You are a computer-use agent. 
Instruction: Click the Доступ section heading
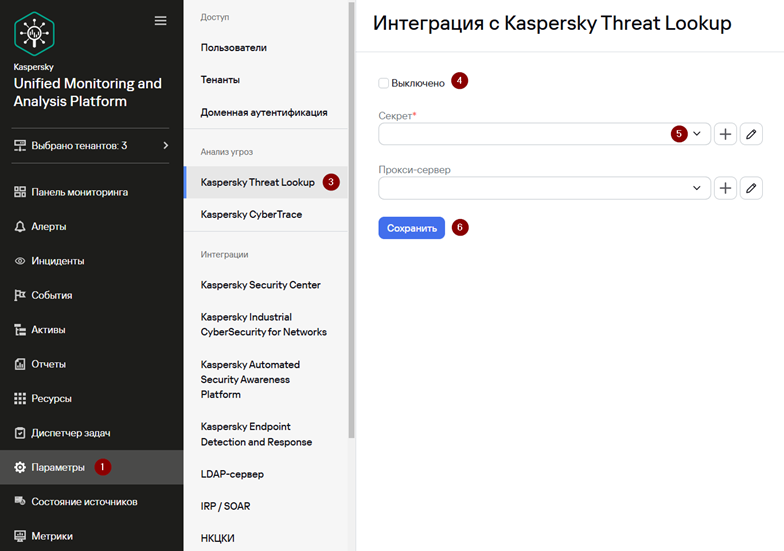[x=215, y=17]
